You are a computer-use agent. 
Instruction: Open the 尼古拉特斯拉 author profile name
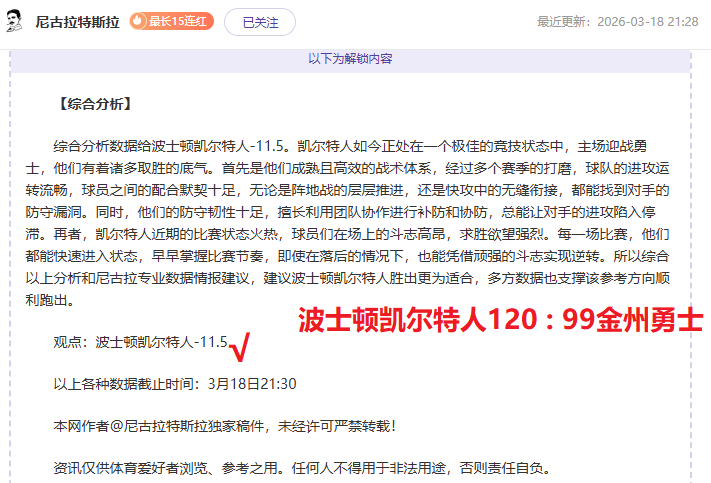[x=78, y=21]
